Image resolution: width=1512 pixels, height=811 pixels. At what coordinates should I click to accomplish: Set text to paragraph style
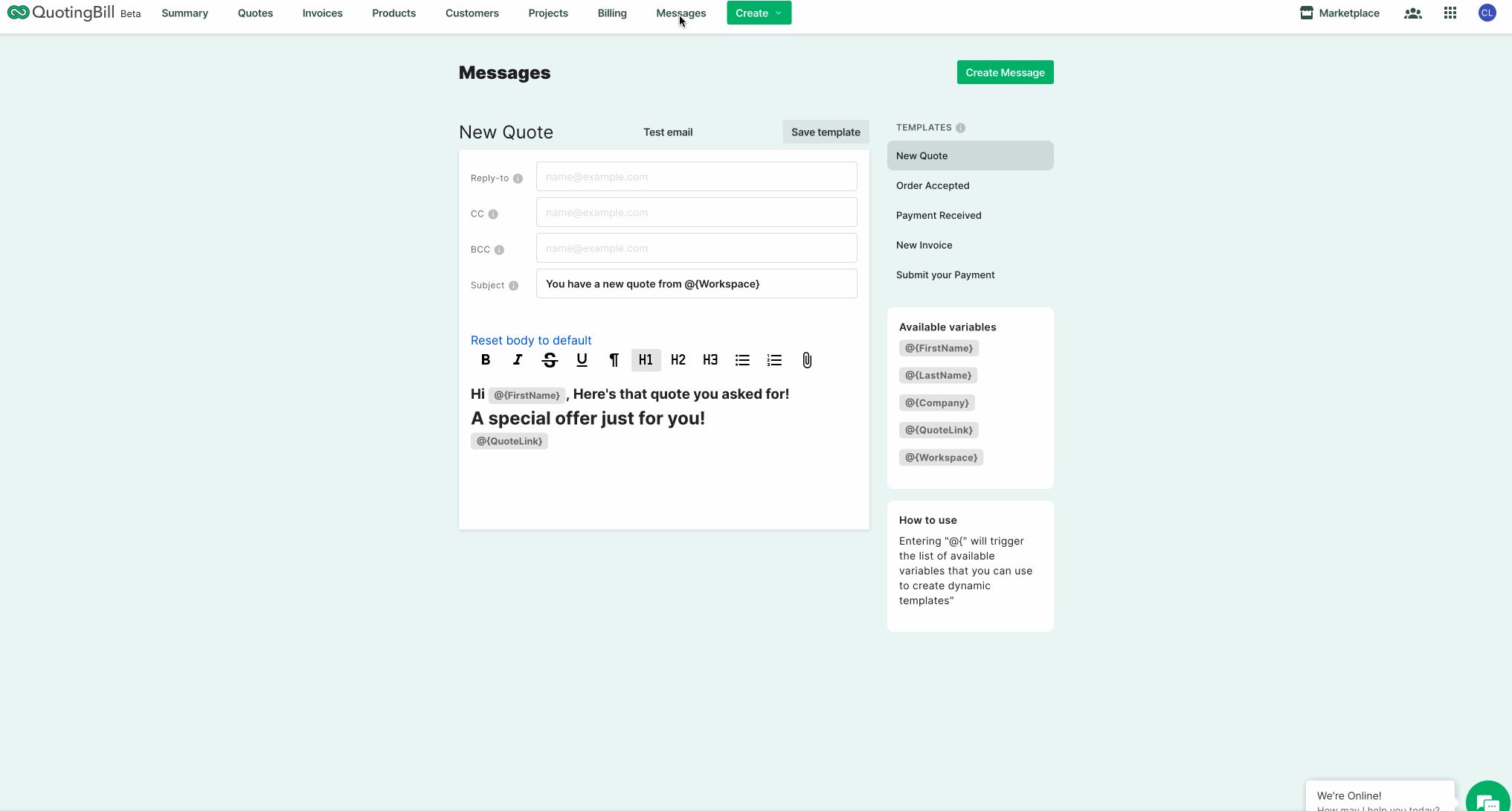[x=614, y=360]
